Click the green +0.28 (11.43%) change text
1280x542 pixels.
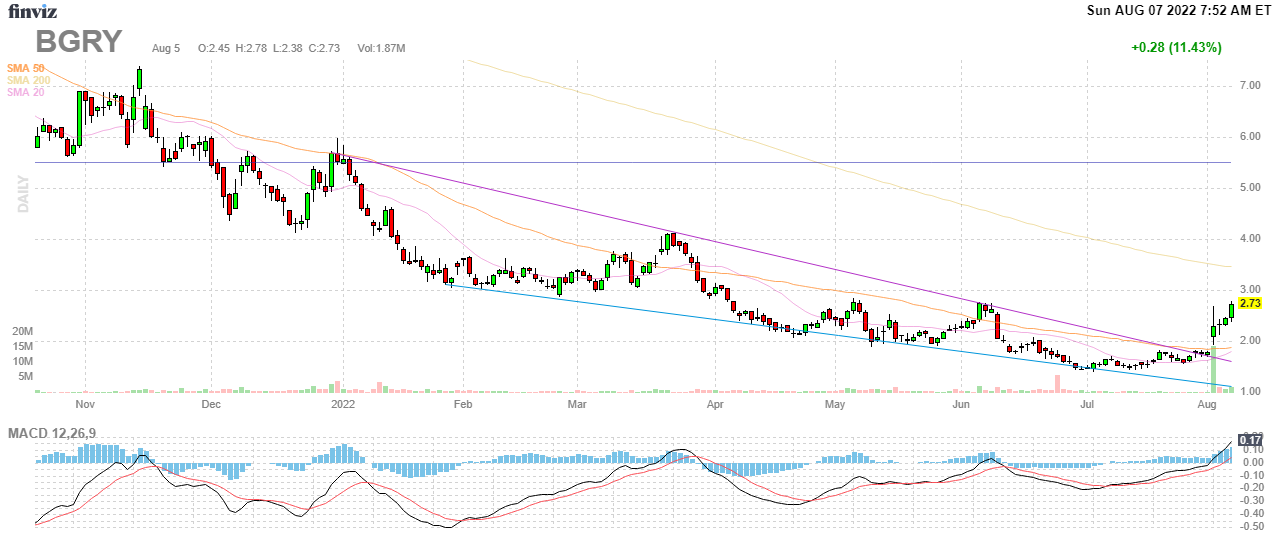[1176, 48]
